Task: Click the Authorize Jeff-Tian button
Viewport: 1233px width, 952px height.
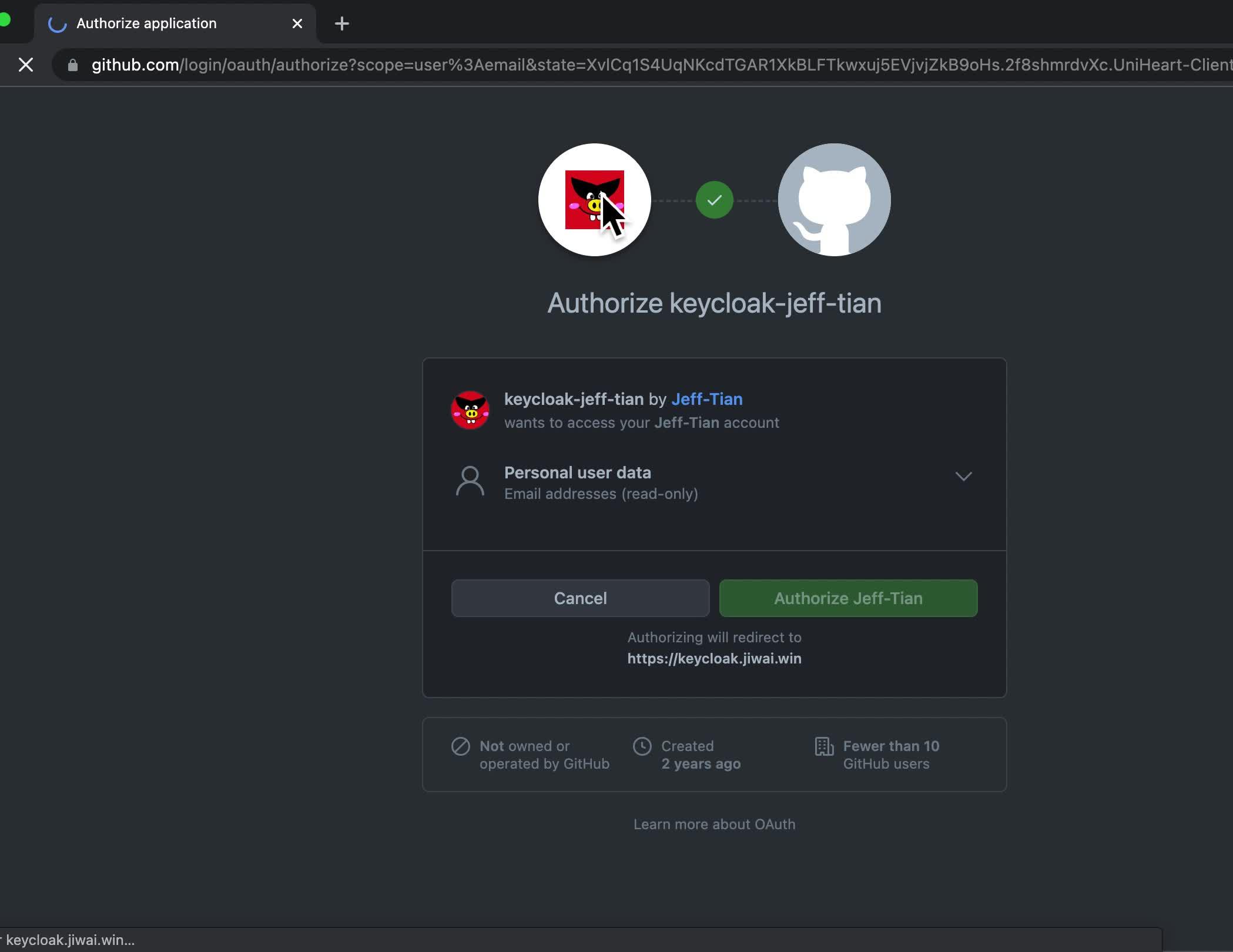Action: coord(848,598)
